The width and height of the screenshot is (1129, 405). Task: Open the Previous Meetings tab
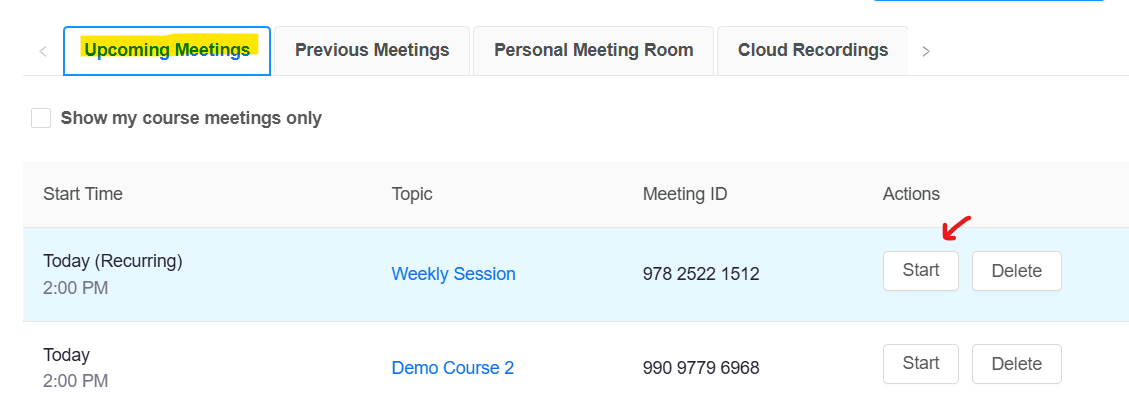point(372,51)
